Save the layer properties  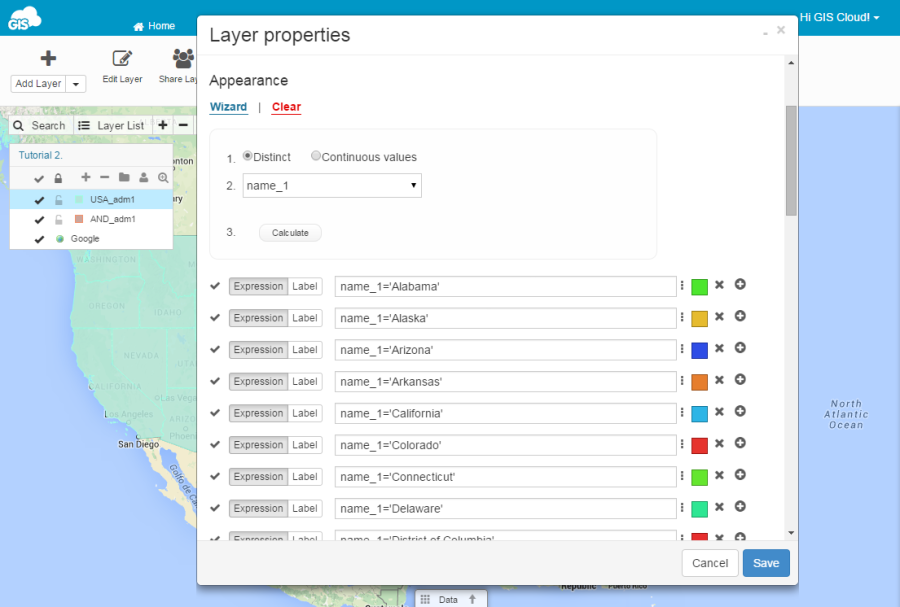766,563
